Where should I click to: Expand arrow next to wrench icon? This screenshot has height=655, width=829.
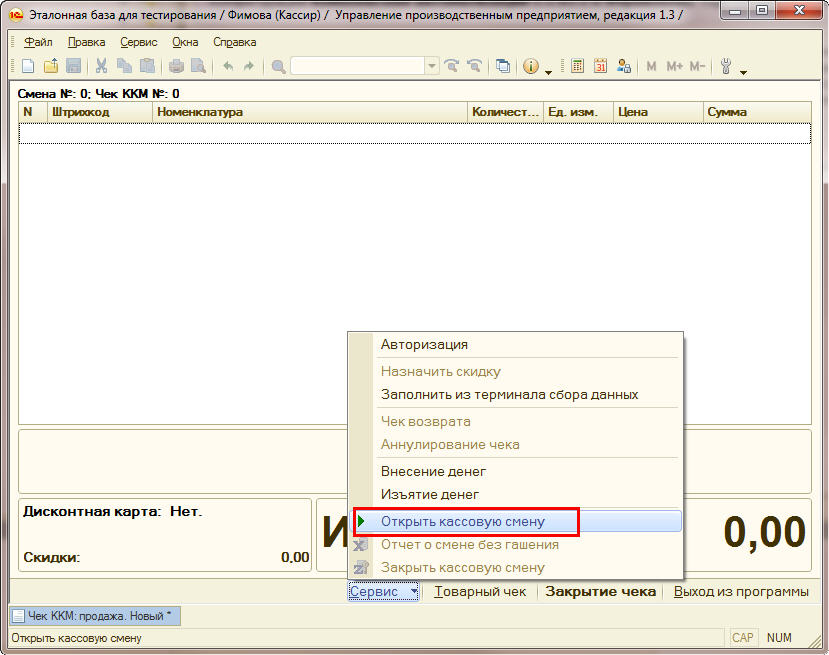(x=743, y=71)
